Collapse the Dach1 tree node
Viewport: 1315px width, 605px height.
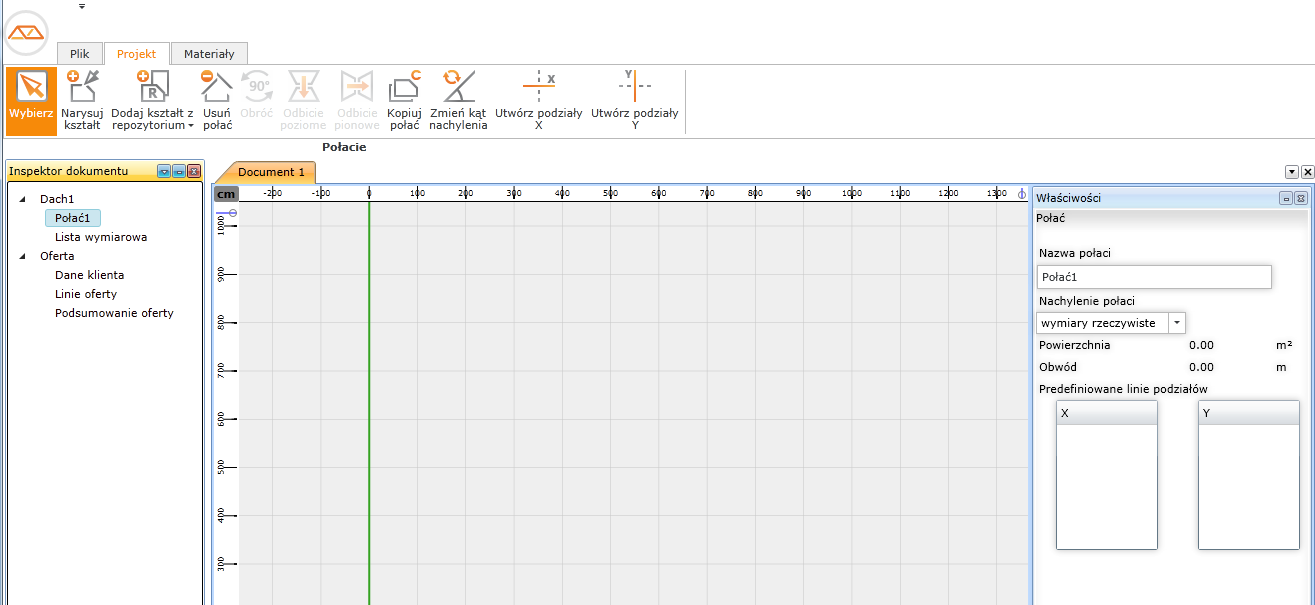tap(23, 200)
